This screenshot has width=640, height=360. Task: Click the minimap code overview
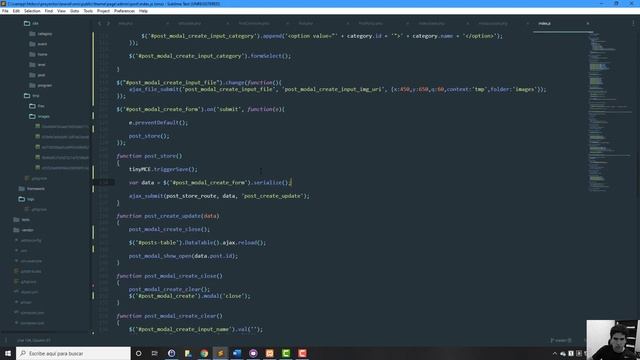coord(610,112)
